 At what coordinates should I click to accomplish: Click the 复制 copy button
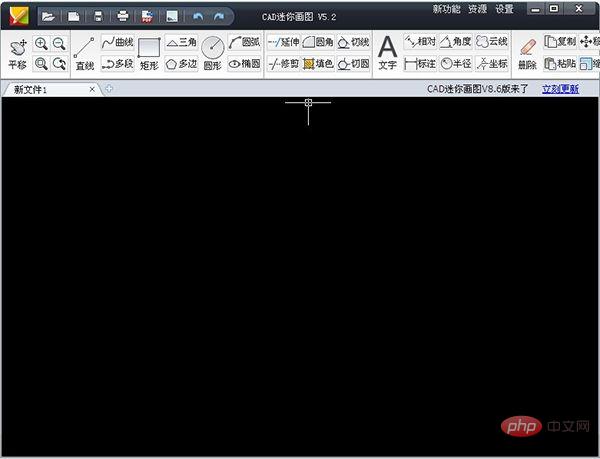pyautogui.click(x=560, y=42)
